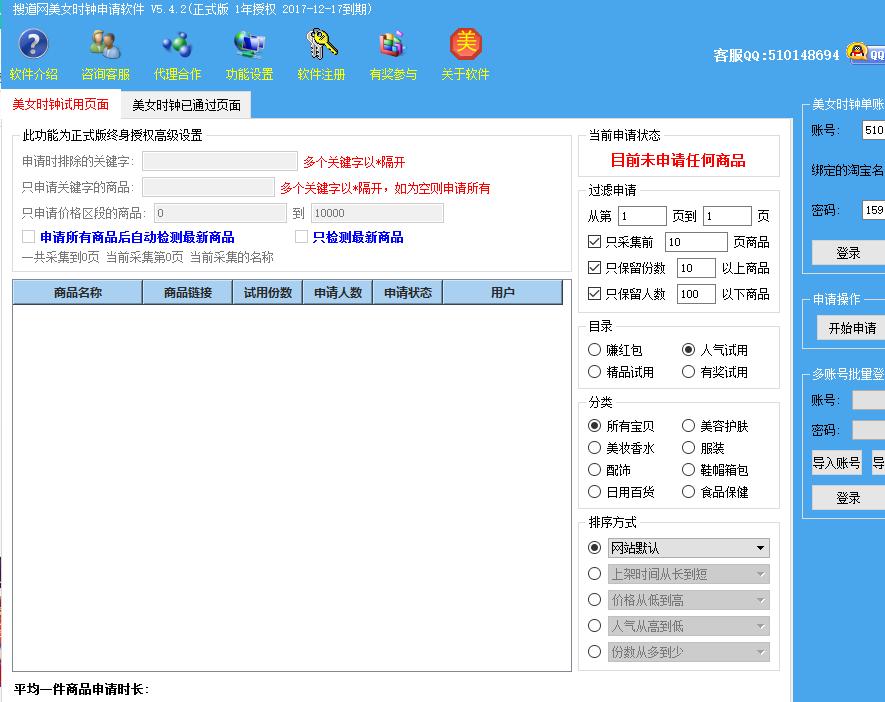Open the QQ contact icon at top right
This screenshot has width=885, height=702.
click(x=859, y=50)
